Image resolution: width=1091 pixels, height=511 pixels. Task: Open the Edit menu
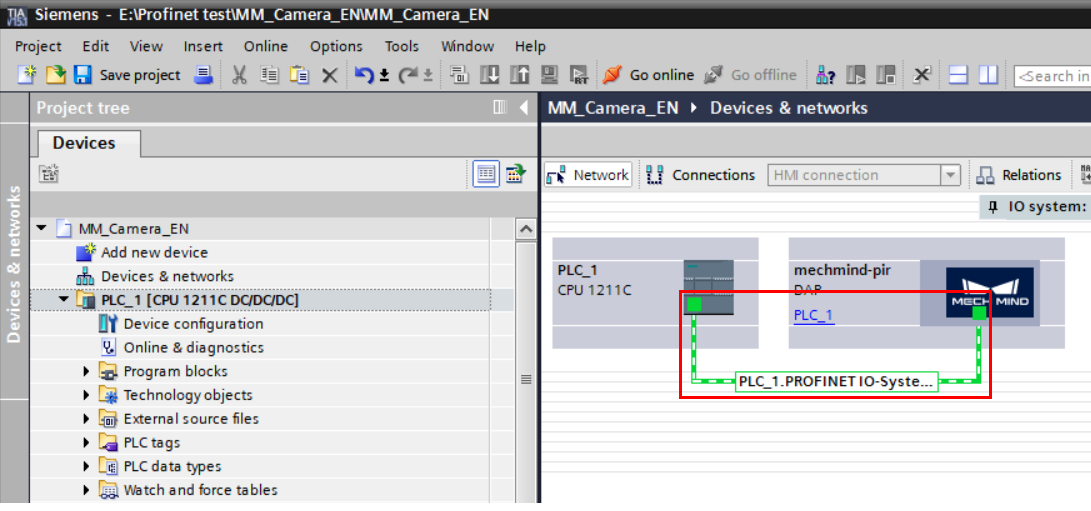(x=95, y=47)
